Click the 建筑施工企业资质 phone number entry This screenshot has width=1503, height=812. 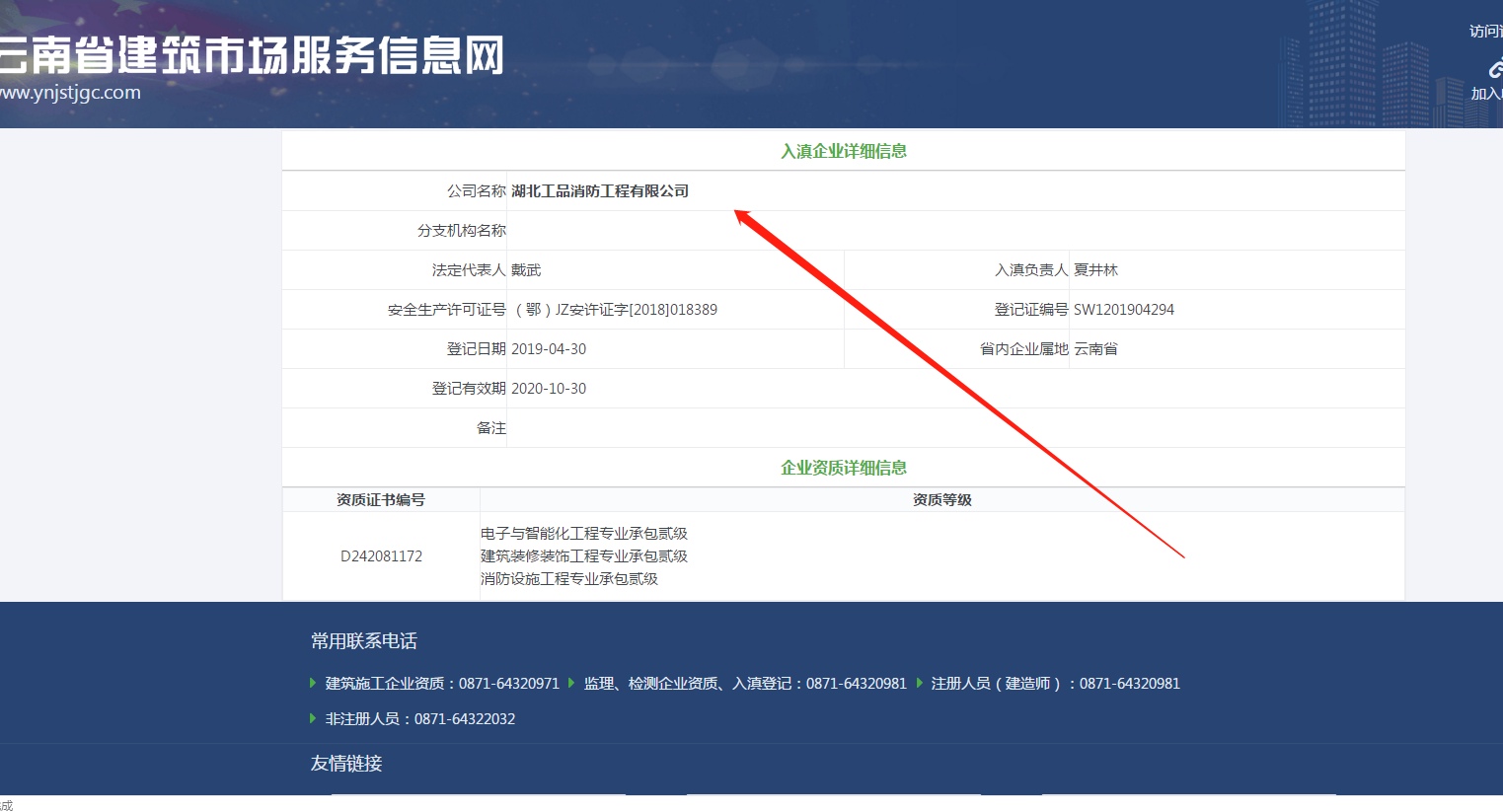pos(442,684)
